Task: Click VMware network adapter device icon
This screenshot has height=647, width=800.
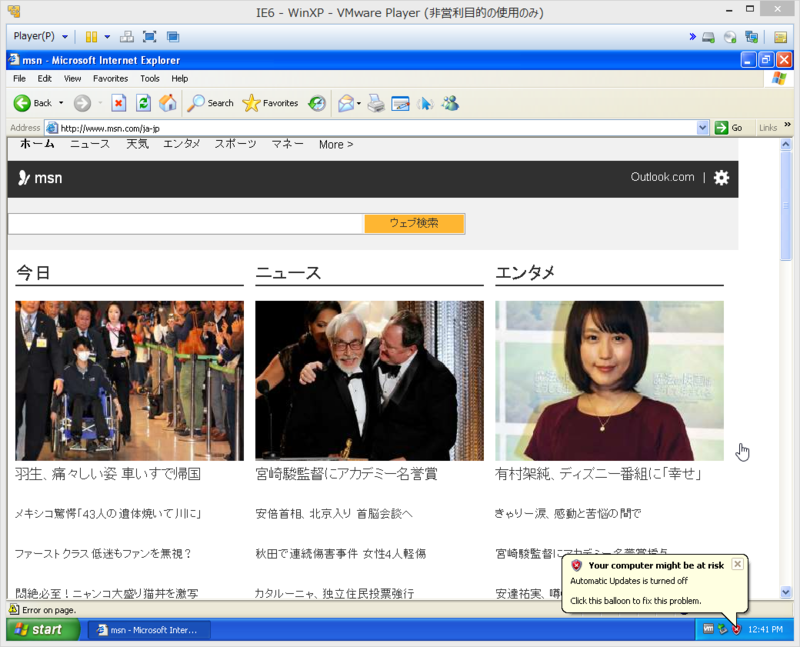Action: point(752,37)
